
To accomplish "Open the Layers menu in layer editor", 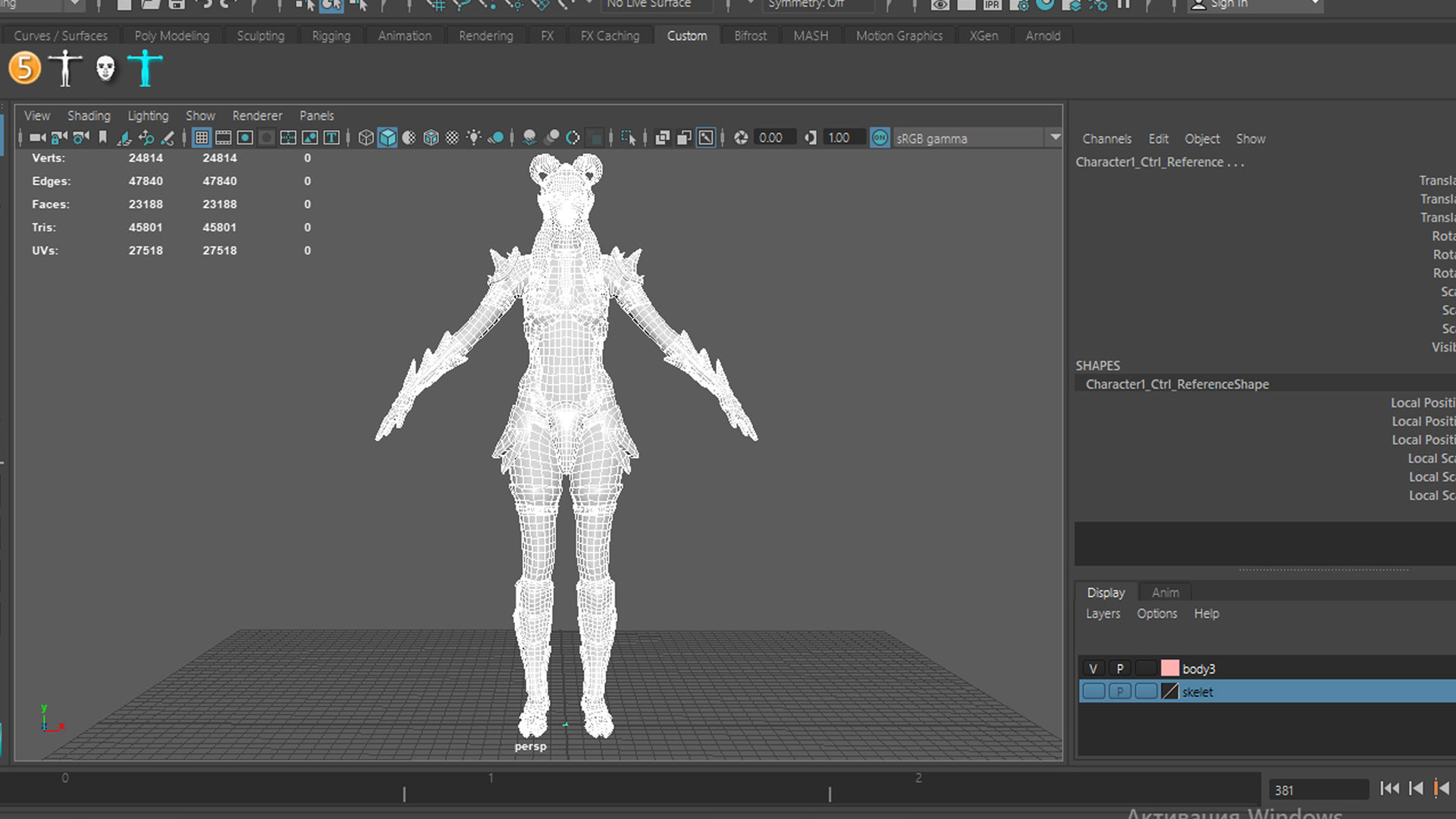I will (x=1103, y=613).
